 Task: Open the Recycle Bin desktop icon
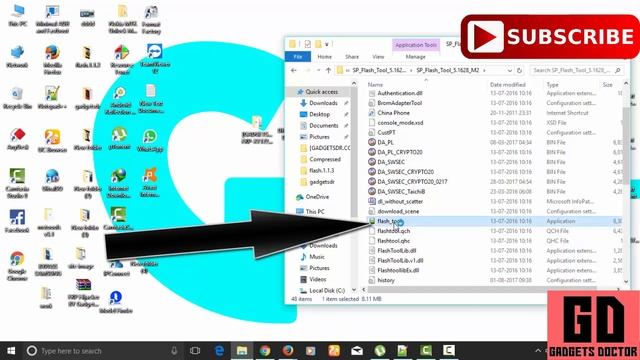[x=17, y=98]
